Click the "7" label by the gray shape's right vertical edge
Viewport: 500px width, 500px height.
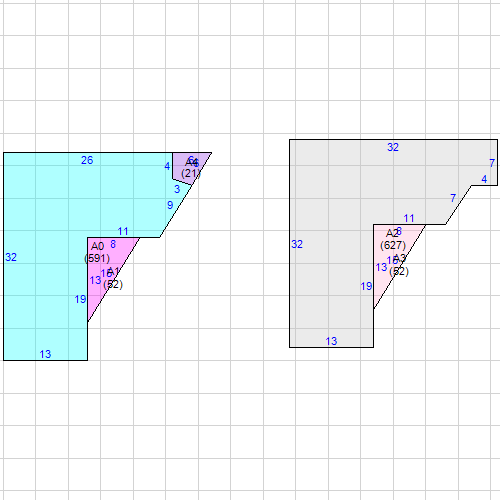pyautogui.click(x=492, y=163)
